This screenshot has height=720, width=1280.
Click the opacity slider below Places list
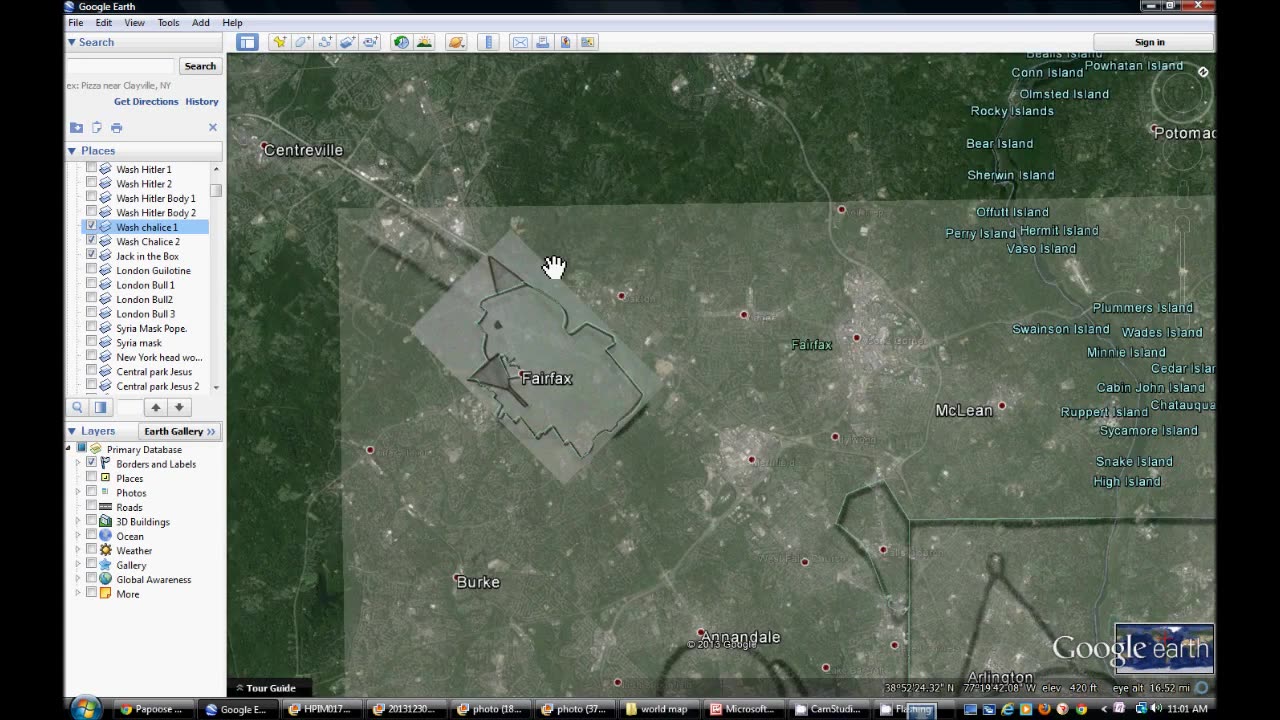click(x=129, y=407)
